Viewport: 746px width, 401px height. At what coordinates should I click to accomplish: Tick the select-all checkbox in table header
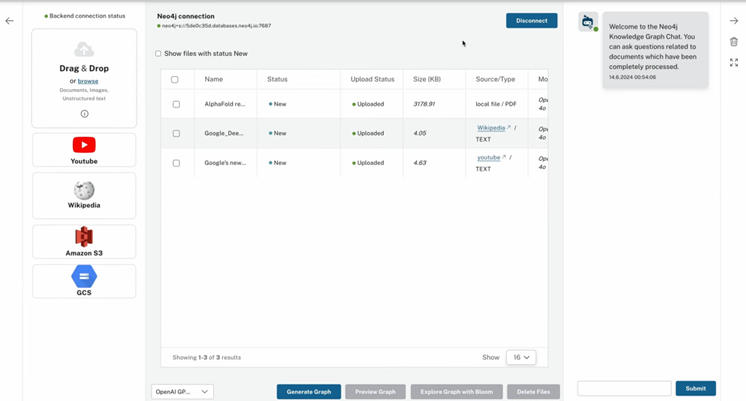coord(175,79)
